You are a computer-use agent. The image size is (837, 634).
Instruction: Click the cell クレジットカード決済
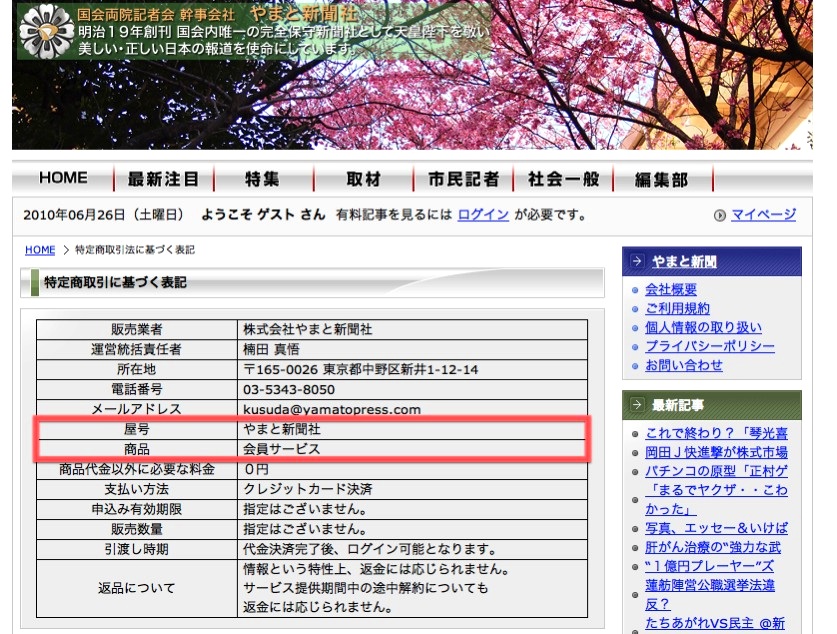click(412, 489)
